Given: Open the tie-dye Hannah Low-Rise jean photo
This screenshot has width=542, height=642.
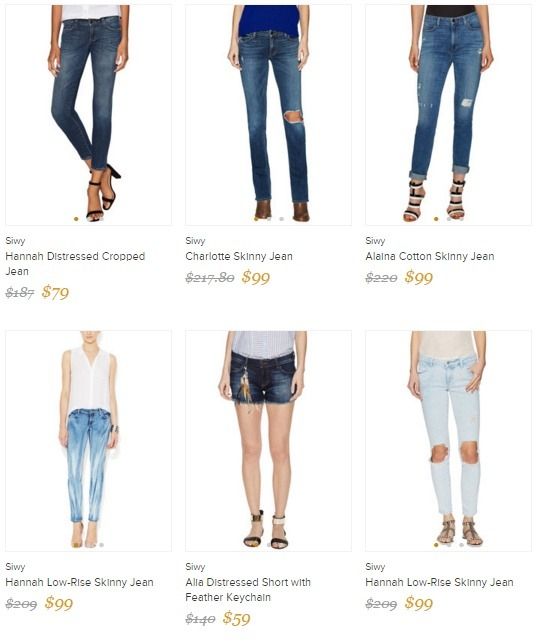Looking at the screenshot, I should click(88, 441).
